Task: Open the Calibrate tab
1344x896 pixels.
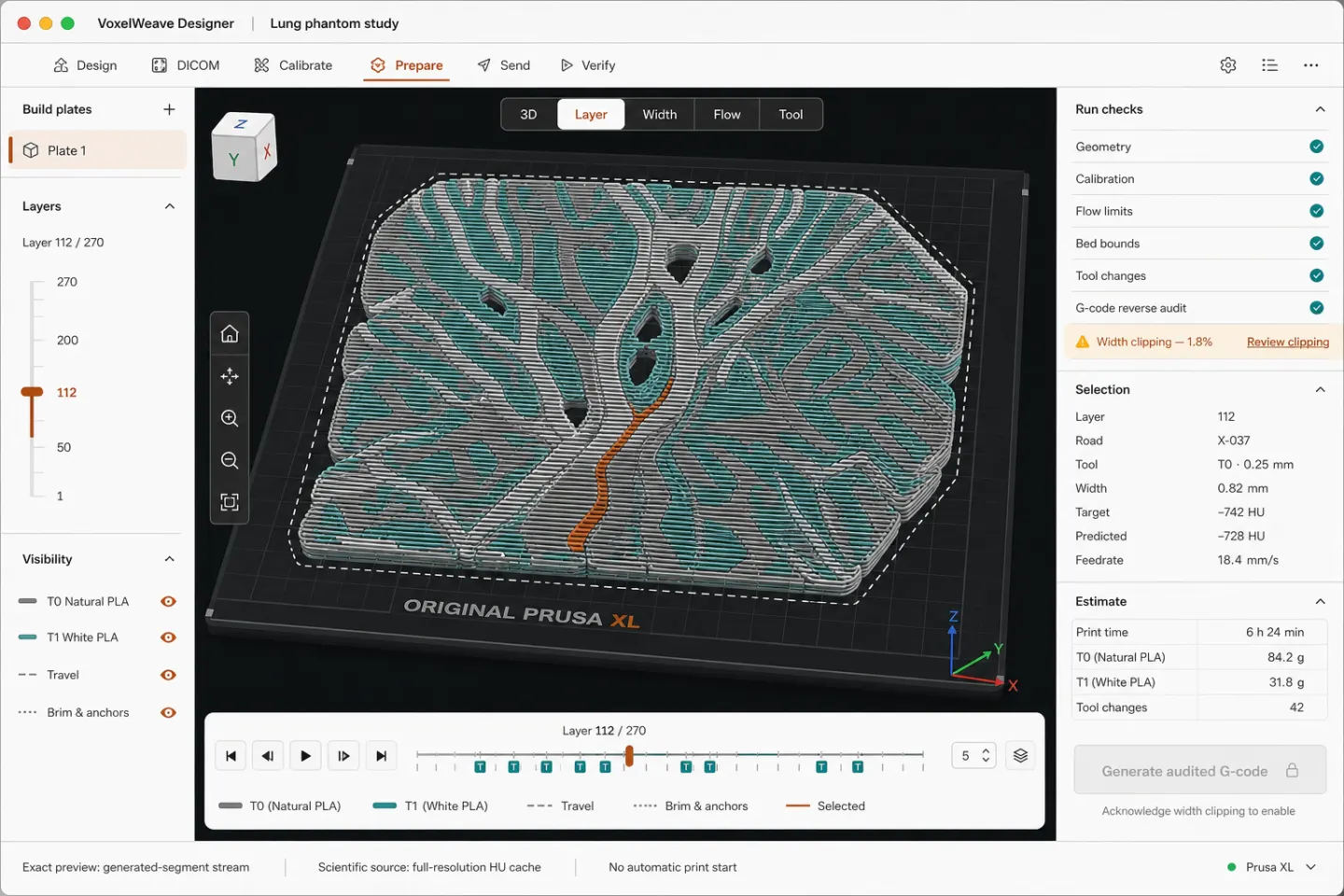Action: 293,65
